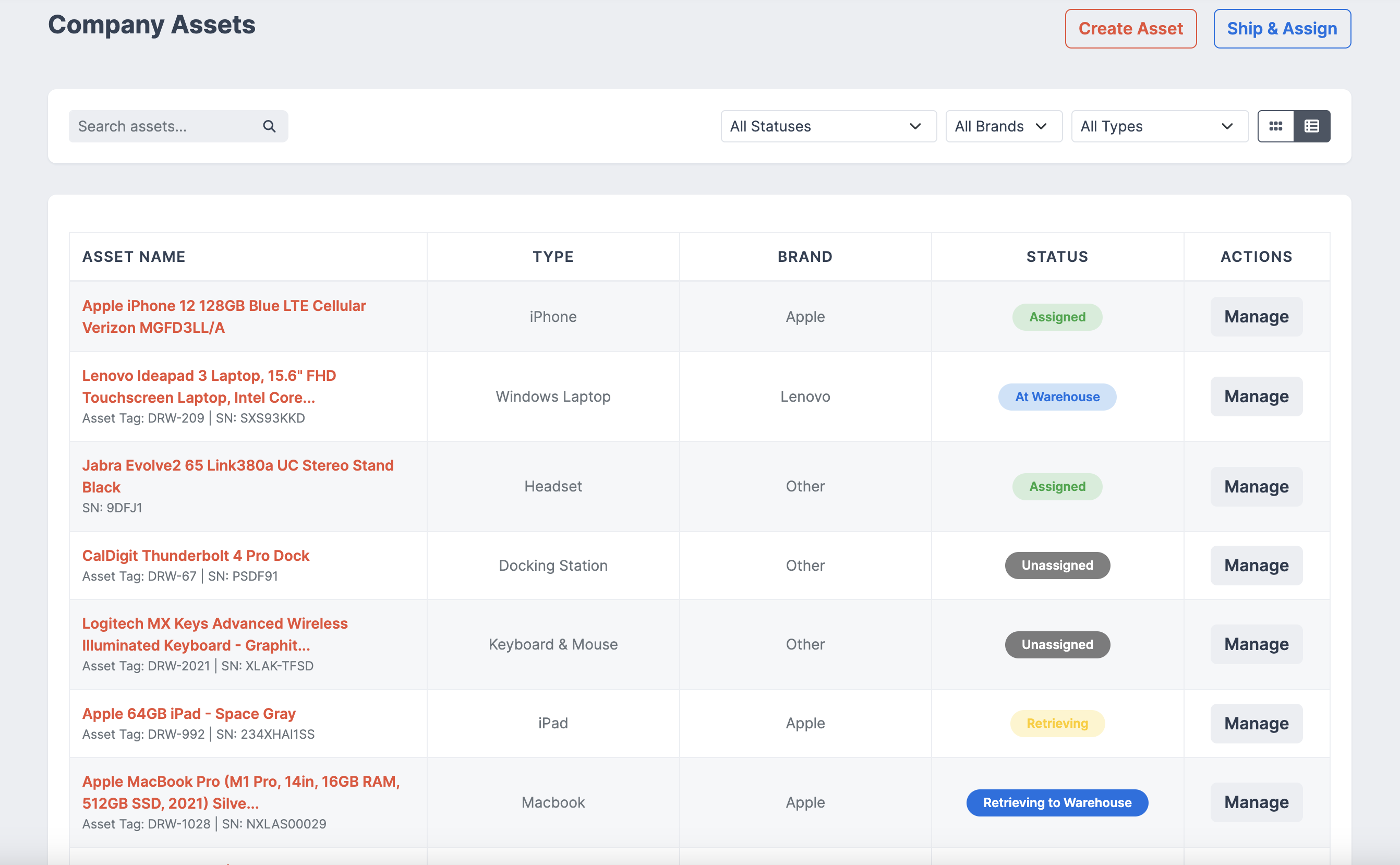The height and width of the screenshot is (865, 1400).
Task: Click Asset Tag DRW-1028 serial text
Action: tap(204, 824)
